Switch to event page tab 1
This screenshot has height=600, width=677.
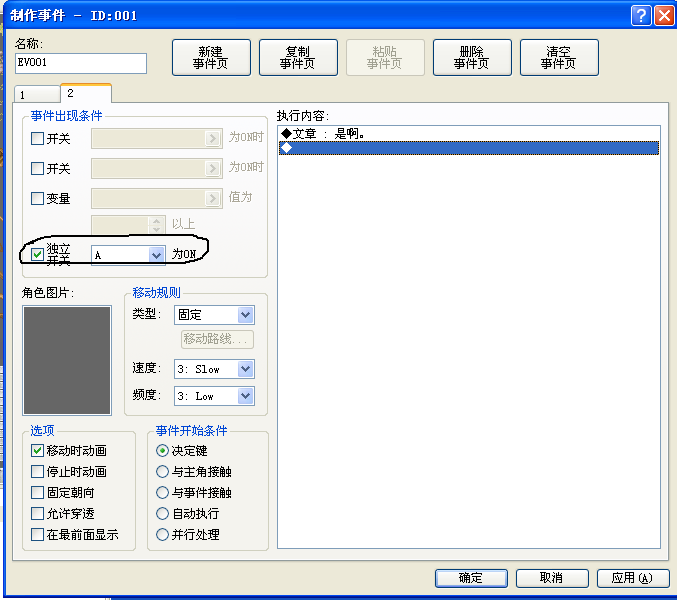pyautogui.click(x=37, y=94)
